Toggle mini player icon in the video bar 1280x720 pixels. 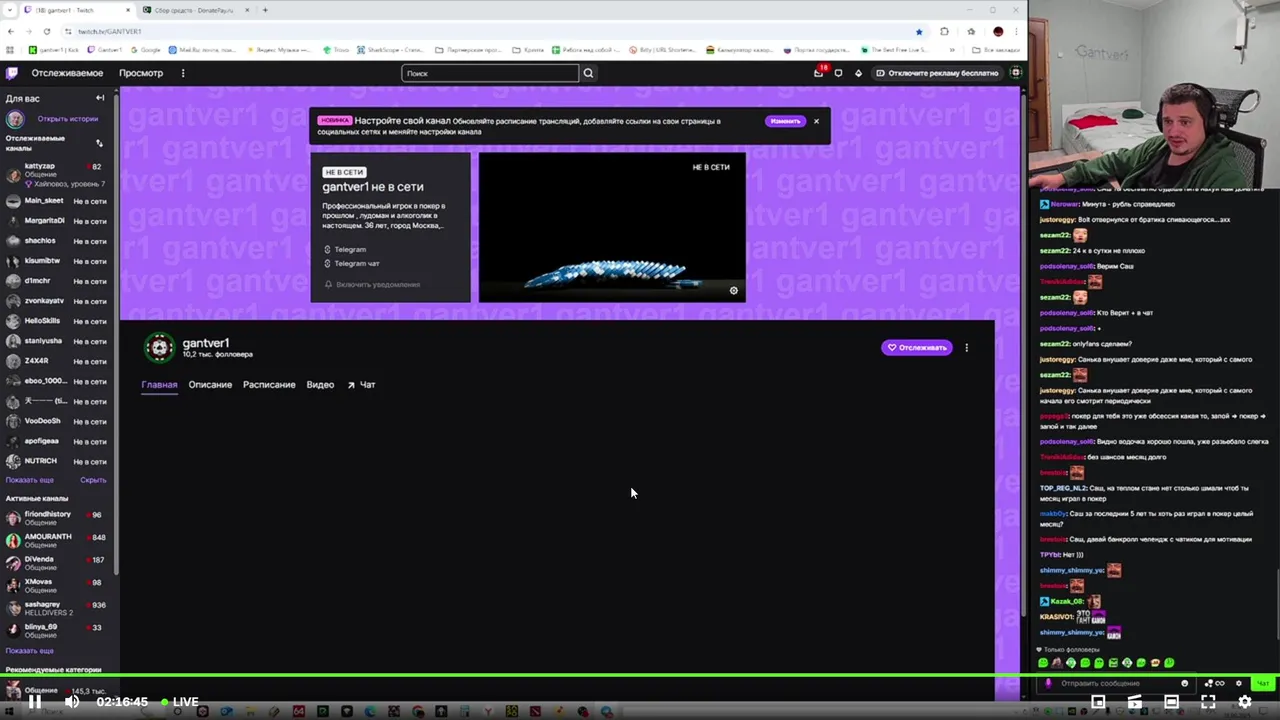coord(1098,702)
